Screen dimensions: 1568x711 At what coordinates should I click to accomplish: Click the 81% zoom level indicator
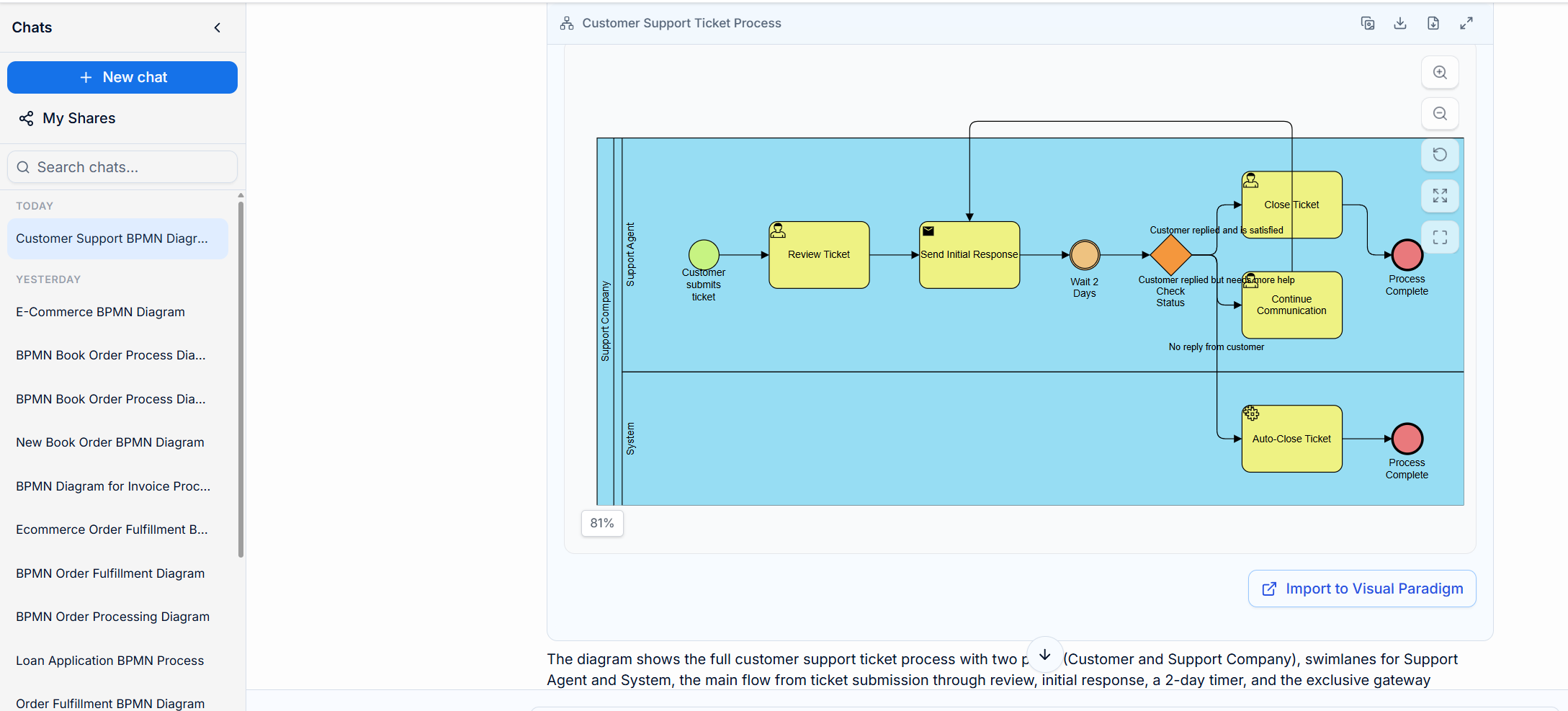click(x=602, y=523)
